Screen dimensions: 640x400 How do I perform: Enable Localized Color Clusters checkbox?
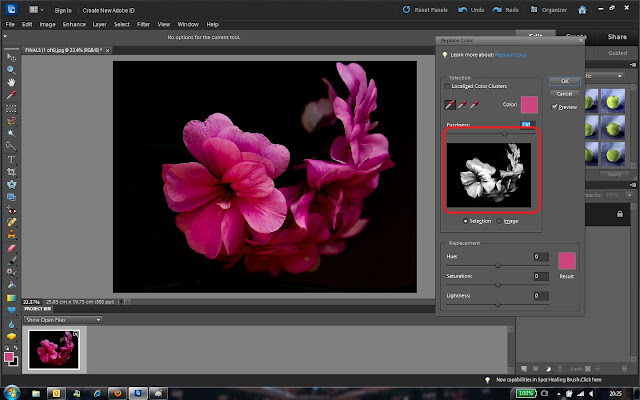point(447,86)
